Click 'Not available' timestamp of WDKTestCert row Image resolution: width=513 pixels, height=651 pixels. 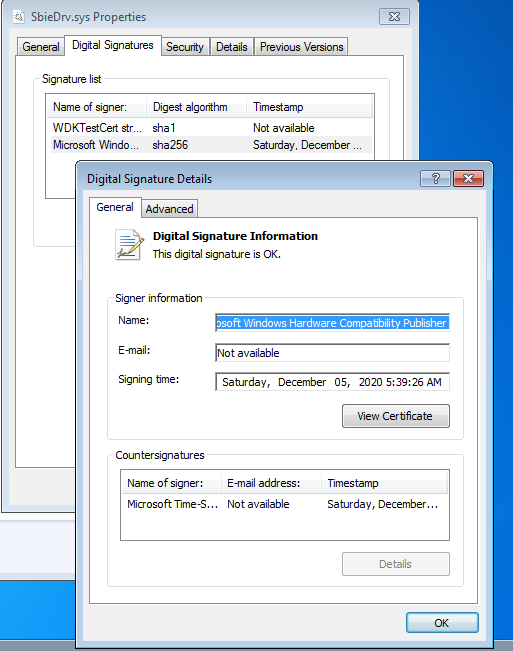pyautogui.click(x=283, y=128)
